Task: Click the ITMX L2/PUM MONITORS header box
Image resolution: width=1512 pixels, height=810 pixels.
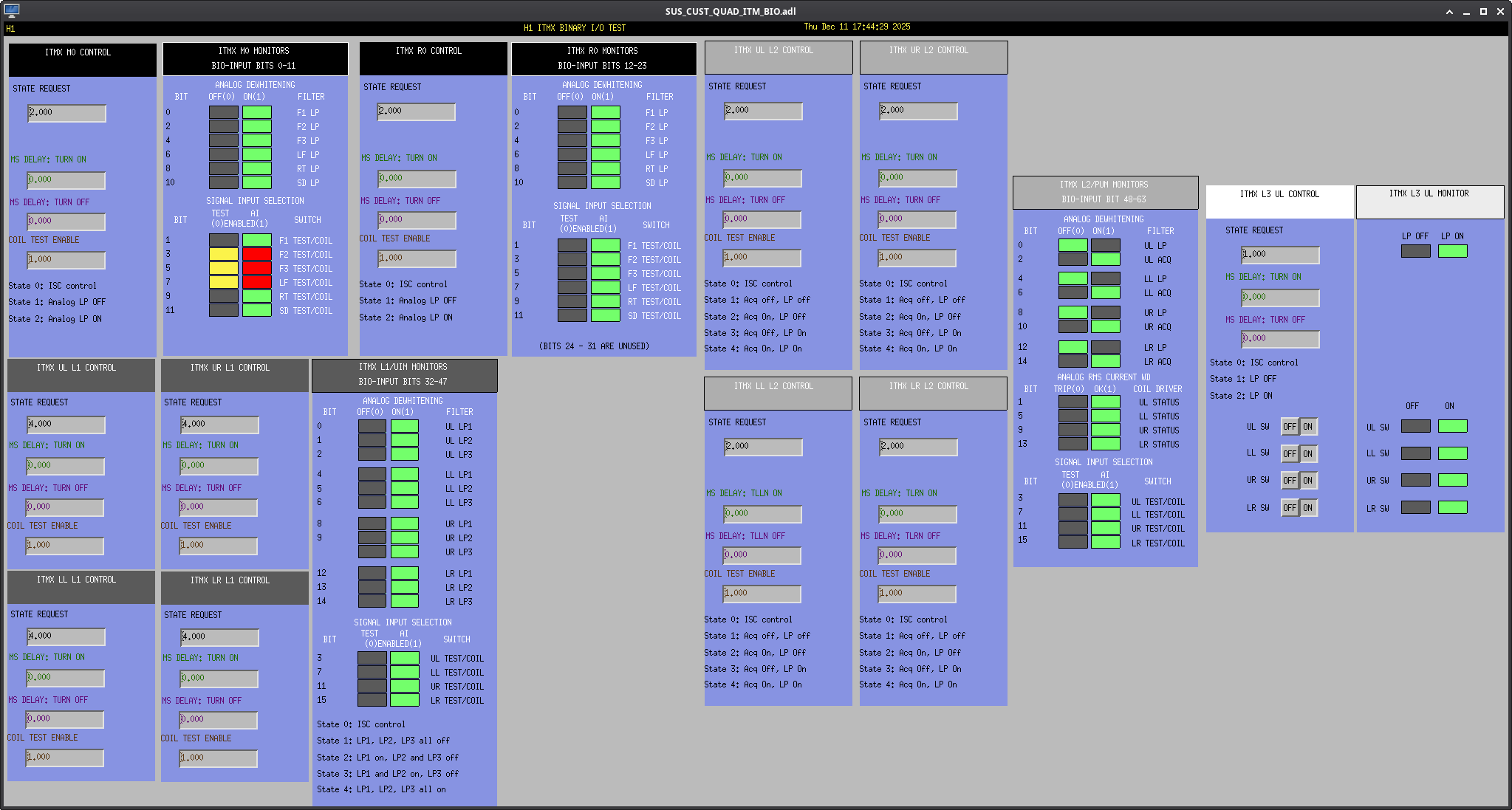Action: point(1105,192)
